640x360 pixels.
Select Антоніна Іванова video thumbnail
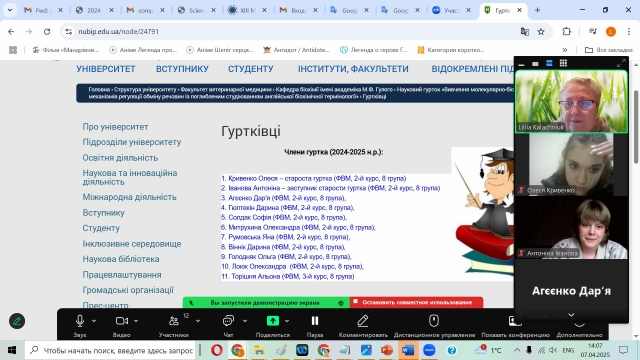(571, 228)
